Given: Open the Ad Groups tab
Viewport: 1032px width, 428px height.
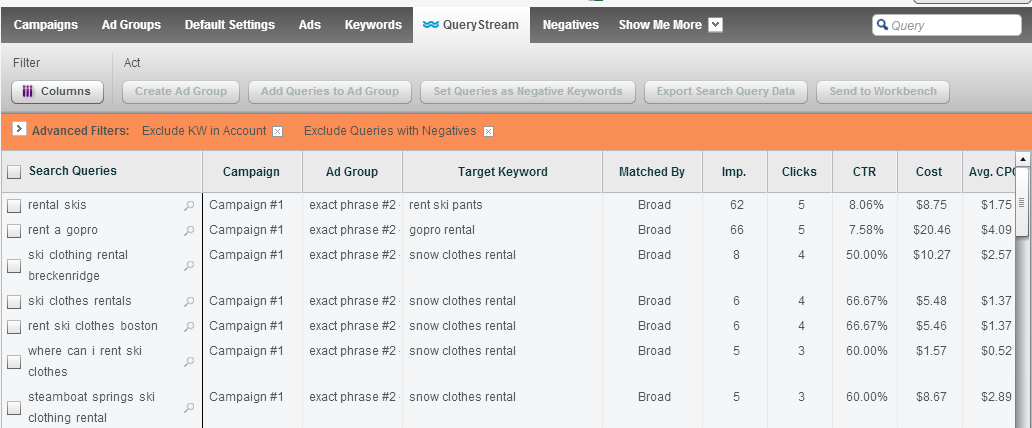Looking at the screenshot, I should click(x=131, y=25).
